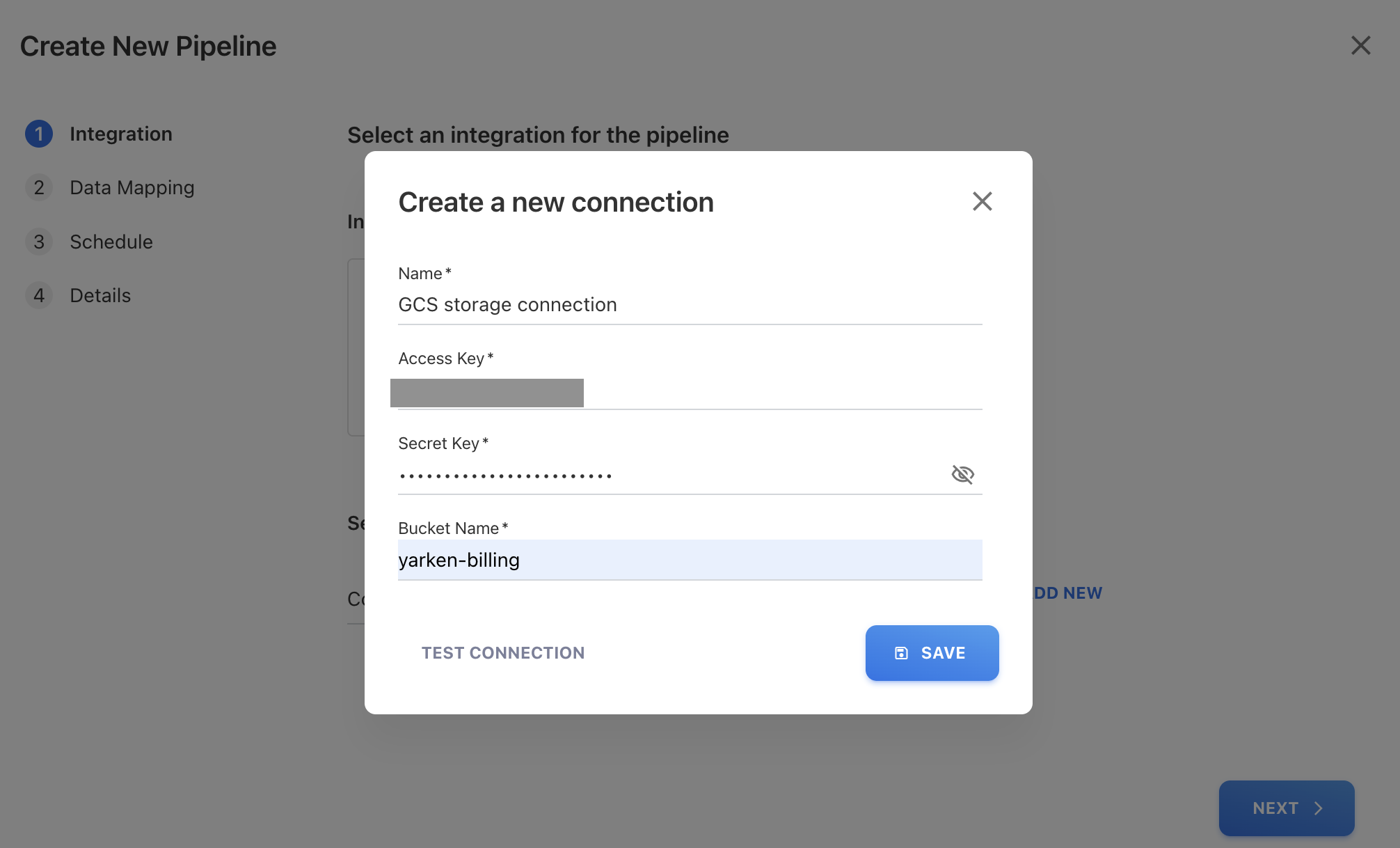Jump to the Details step

click(100, 295)
